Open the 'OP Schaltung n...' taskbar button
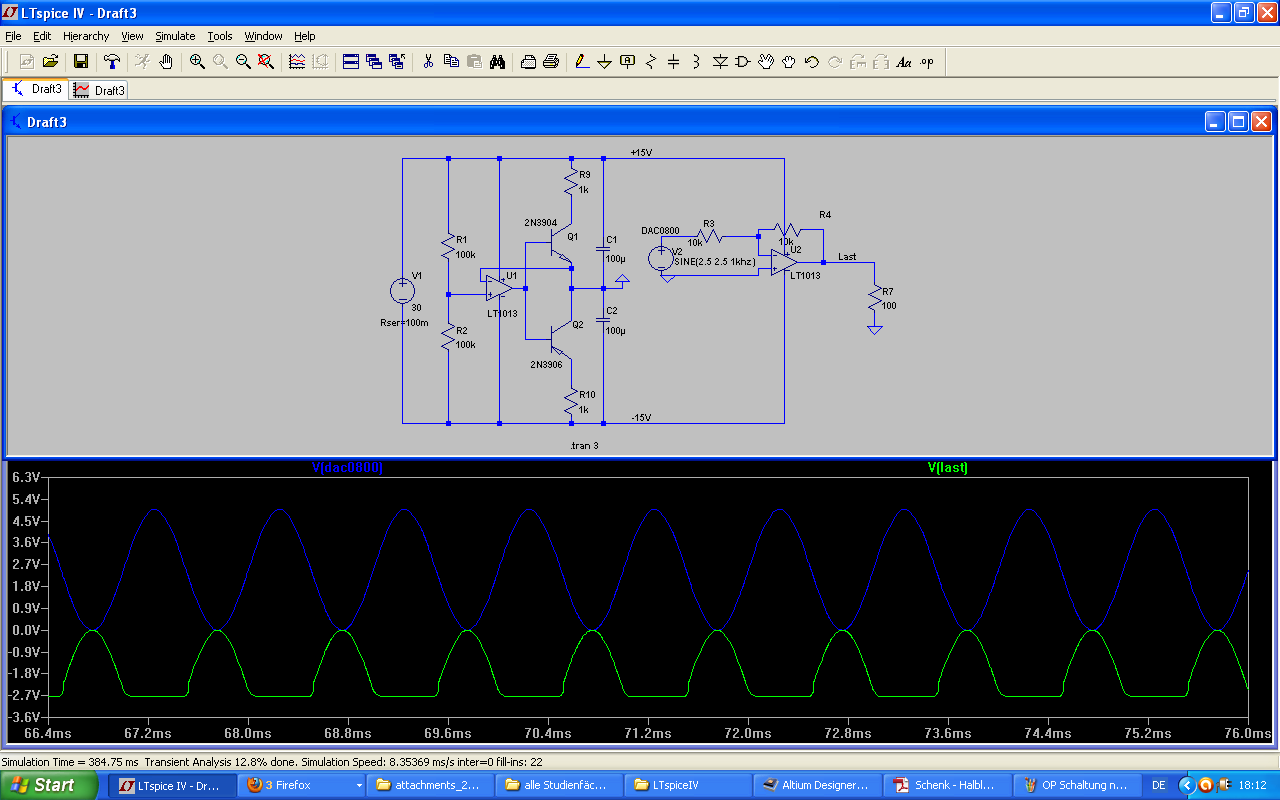This screenshot has width=1280, height=800. (x=1077, y=785)
